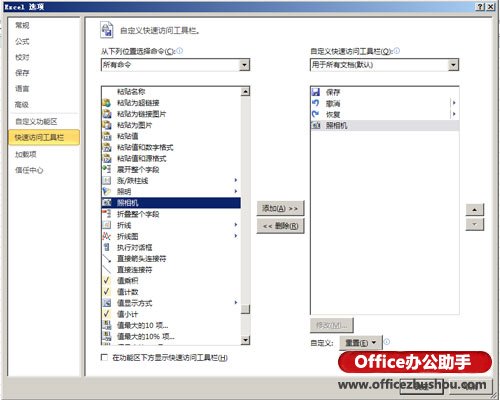Expand the submenu arrow of 照明
The height and width of the screenshot is (400, 500).
point(236,191)
